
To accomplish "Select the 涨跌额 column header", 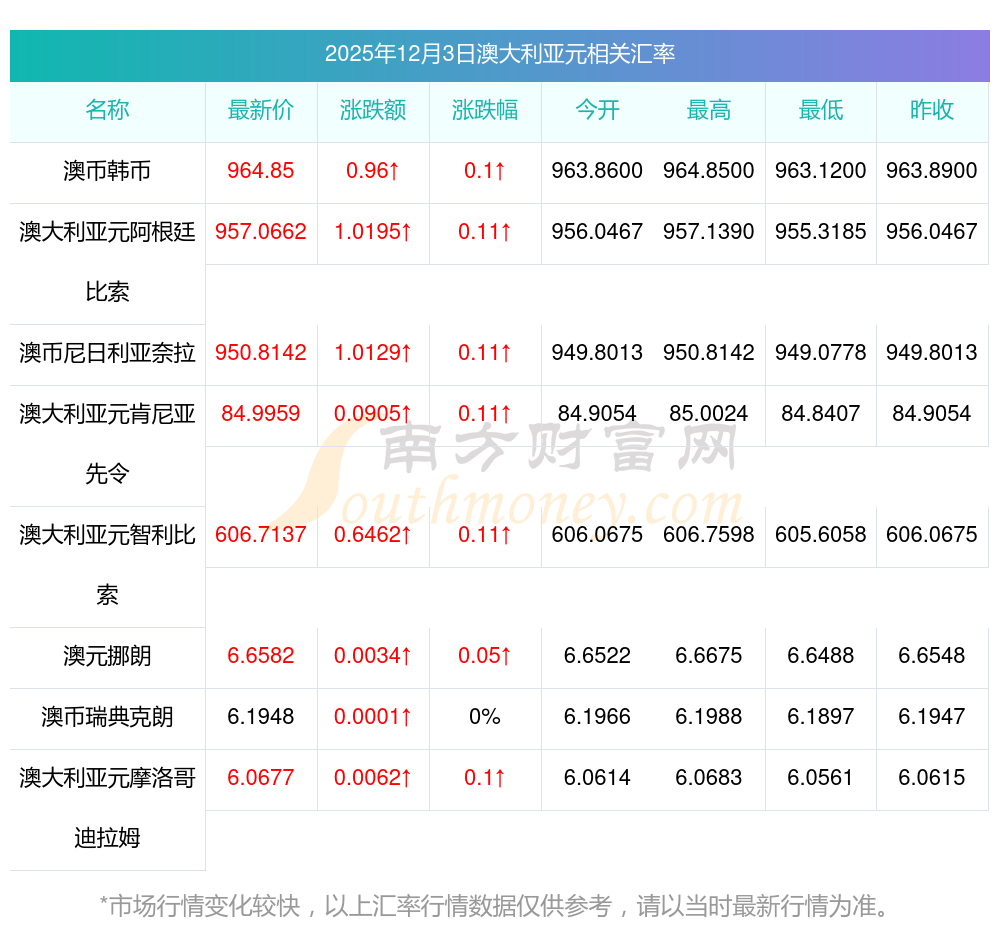I will 373,111.
